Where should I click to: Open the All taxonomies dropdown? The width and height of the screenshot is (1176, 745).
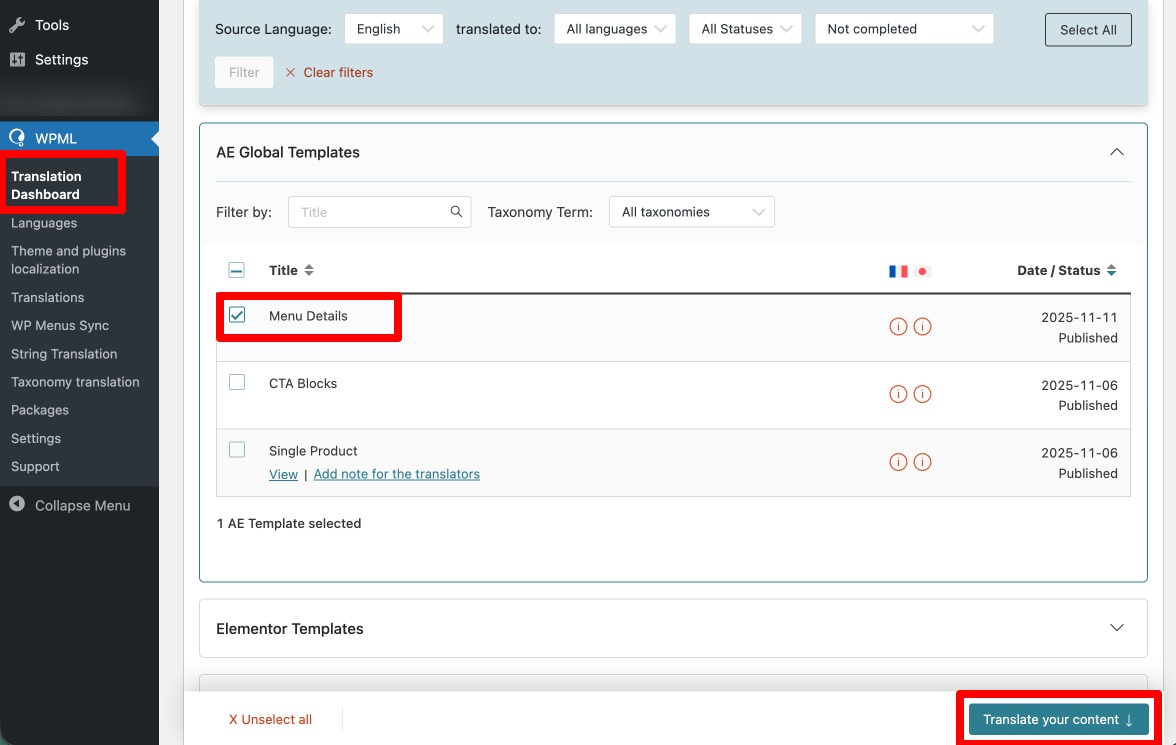[x=691, y=211]
